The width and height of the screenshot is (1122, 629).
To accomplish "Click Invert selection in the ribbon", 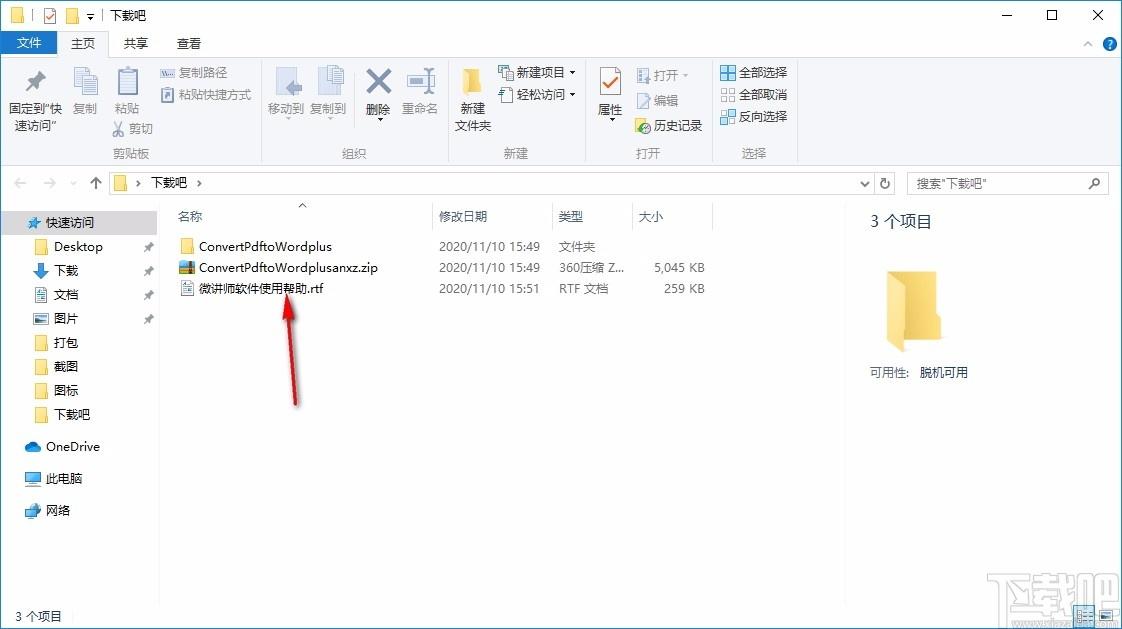I will coord(753,117).
